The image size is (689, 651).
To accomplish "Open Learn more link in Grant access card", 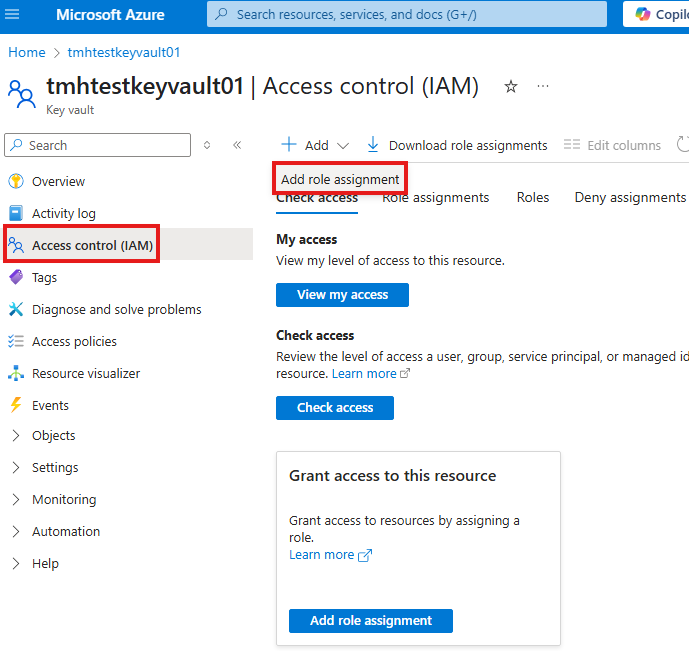I will (322, 555).
